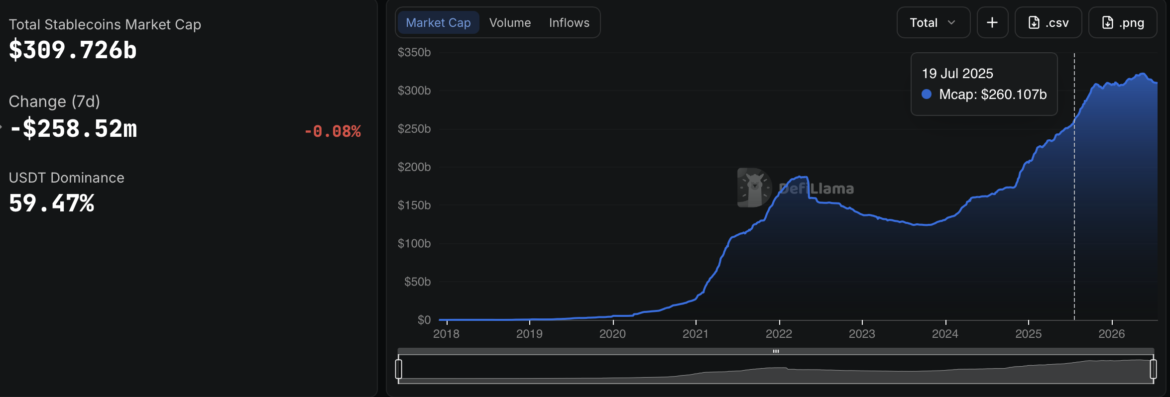The width and height of the screenshot is (1170, 397).
Task: Click the 2022 label on the x-axis
Action: coord(778,333)
